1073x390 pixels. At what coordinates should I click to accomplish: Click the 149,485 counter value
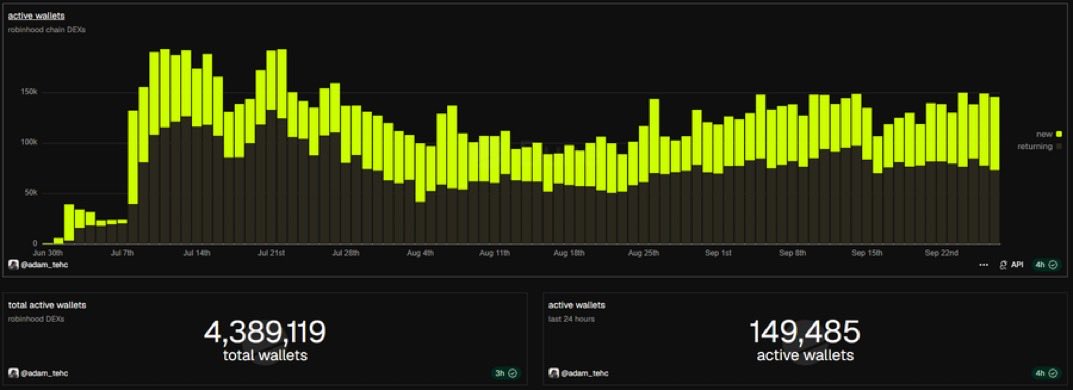[805, 333]
